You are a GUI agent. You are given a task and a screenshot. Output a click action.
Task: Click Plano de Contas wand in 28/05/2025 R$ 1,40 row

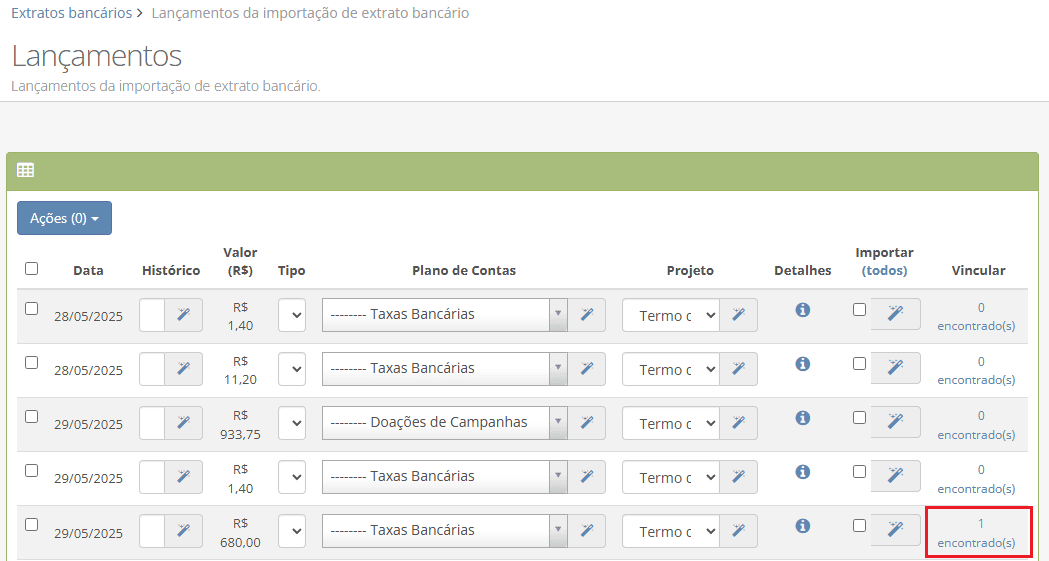(x=587, y=315)
